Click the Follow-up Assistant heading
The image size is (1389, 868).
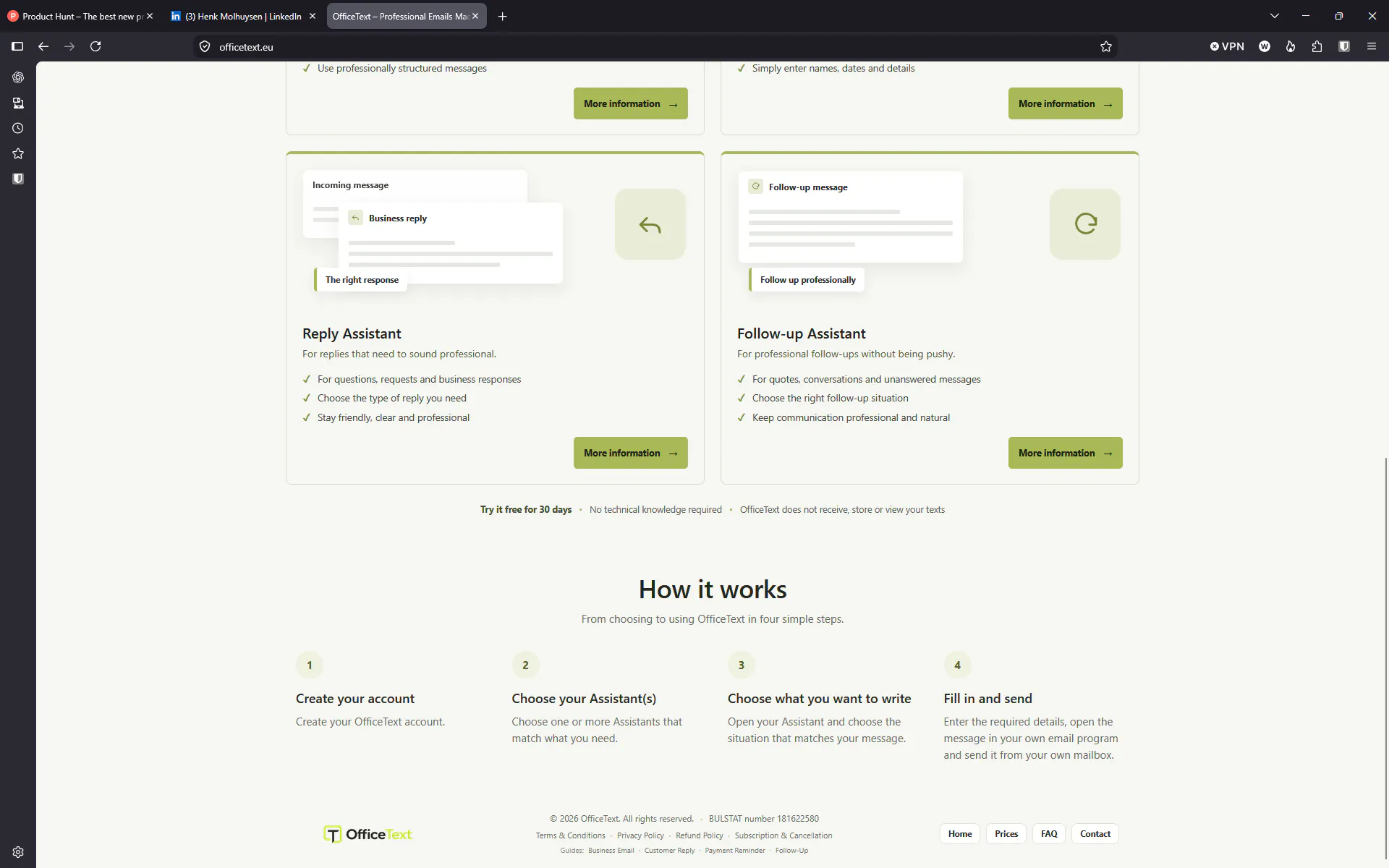coord(802,333)
